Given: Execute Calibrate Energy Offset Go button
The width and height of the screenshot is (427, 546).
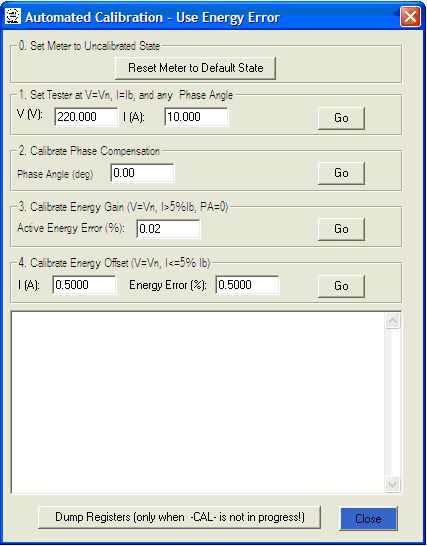Looking at the screenshot, I should coord(341,286).
